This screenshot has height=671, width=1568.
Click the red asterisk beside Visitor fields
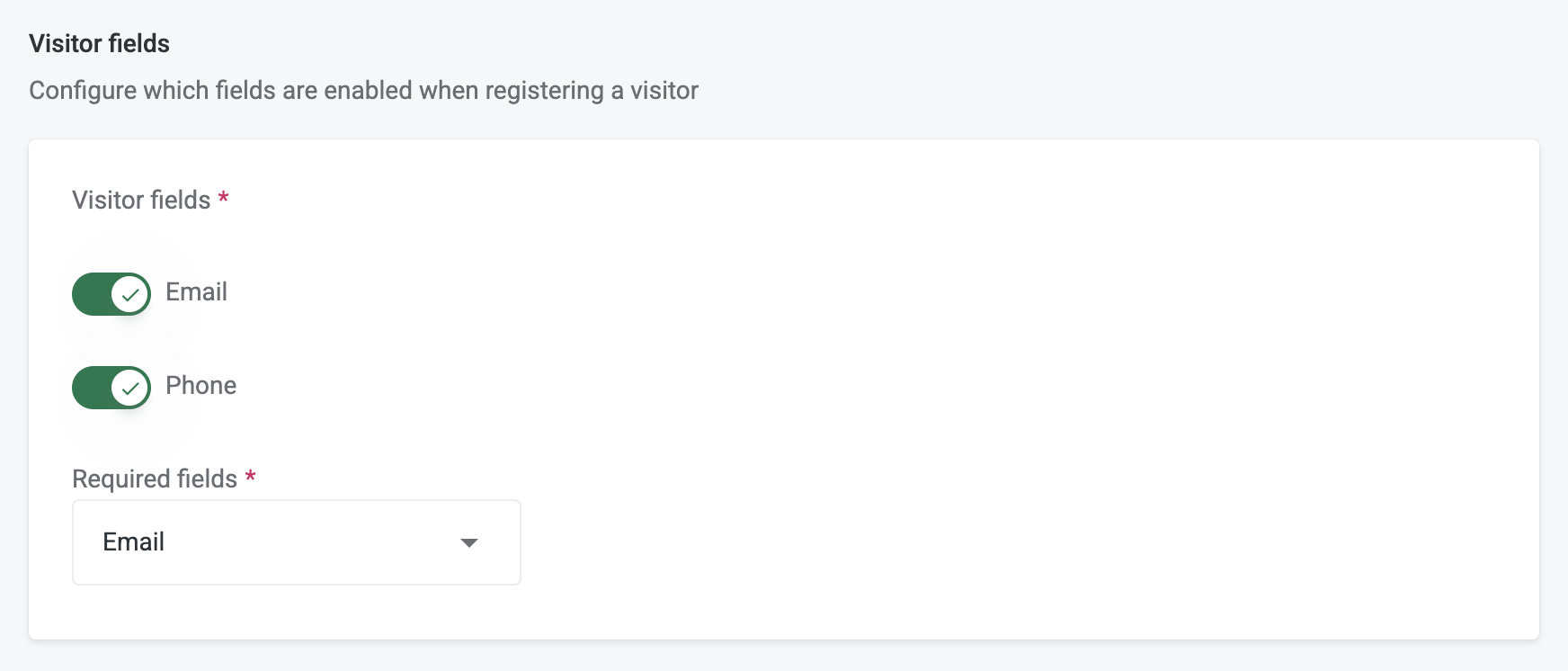click(223, 198)
